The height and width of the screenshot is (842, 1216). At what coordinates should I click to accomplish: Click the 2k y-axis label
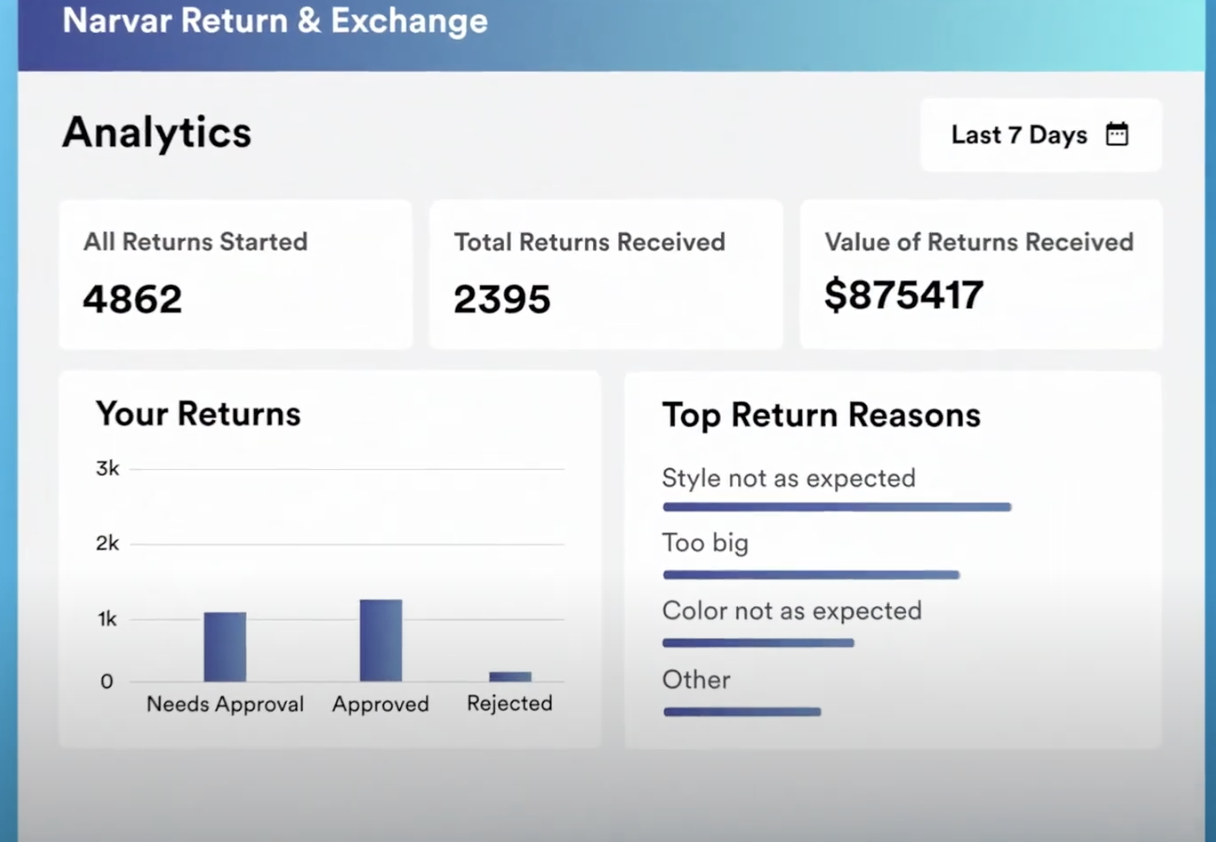[108, 543]
